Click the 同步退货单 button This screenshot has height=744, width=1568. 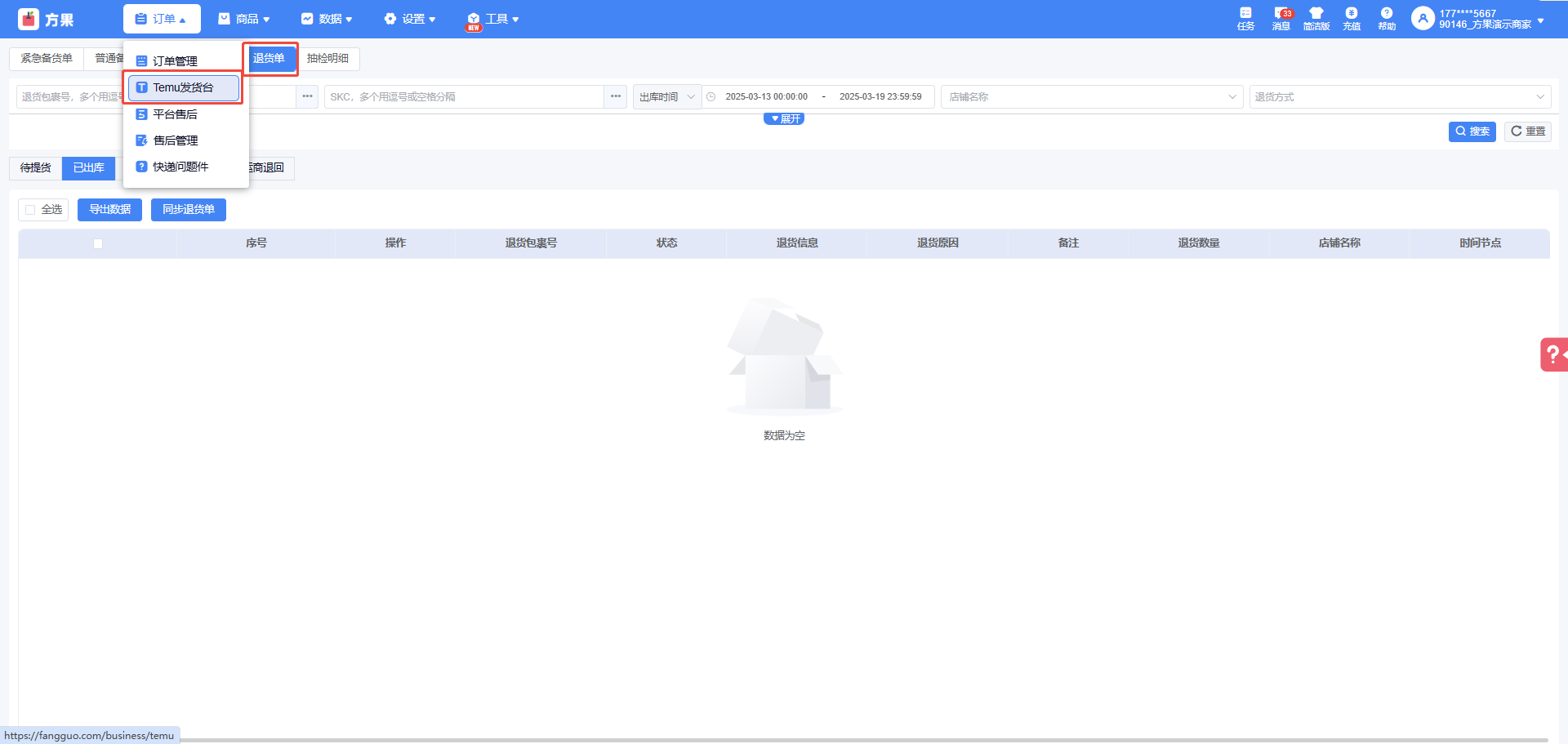coord(188,210)
